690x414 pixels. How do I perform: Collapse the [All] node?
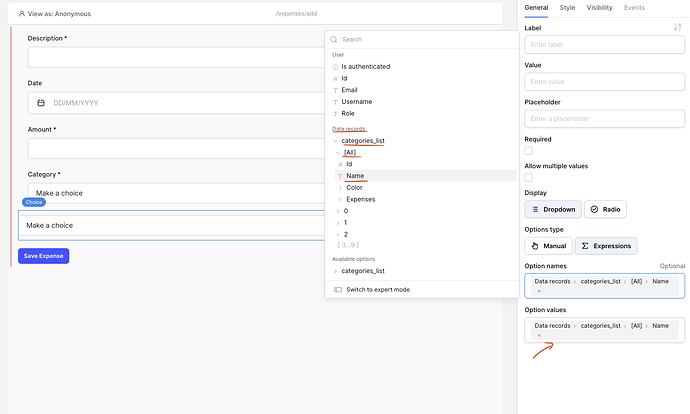338,153
